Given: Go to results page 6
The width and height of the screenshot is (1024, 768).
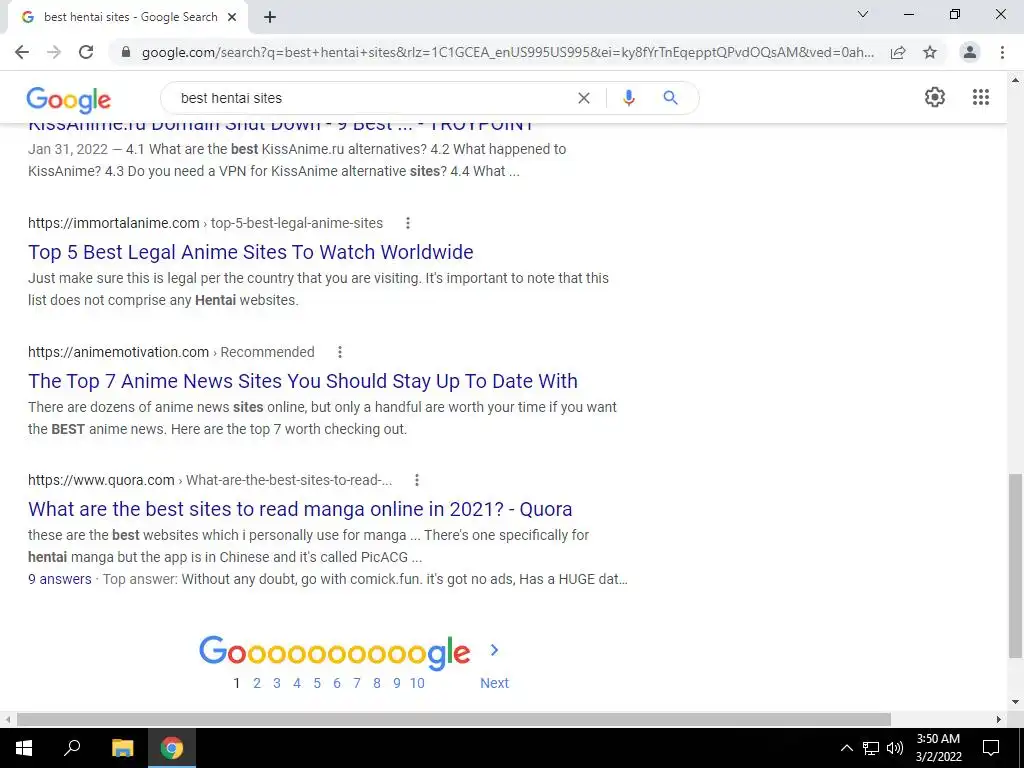Looking at the screenshot, I should tap(337, 683).
